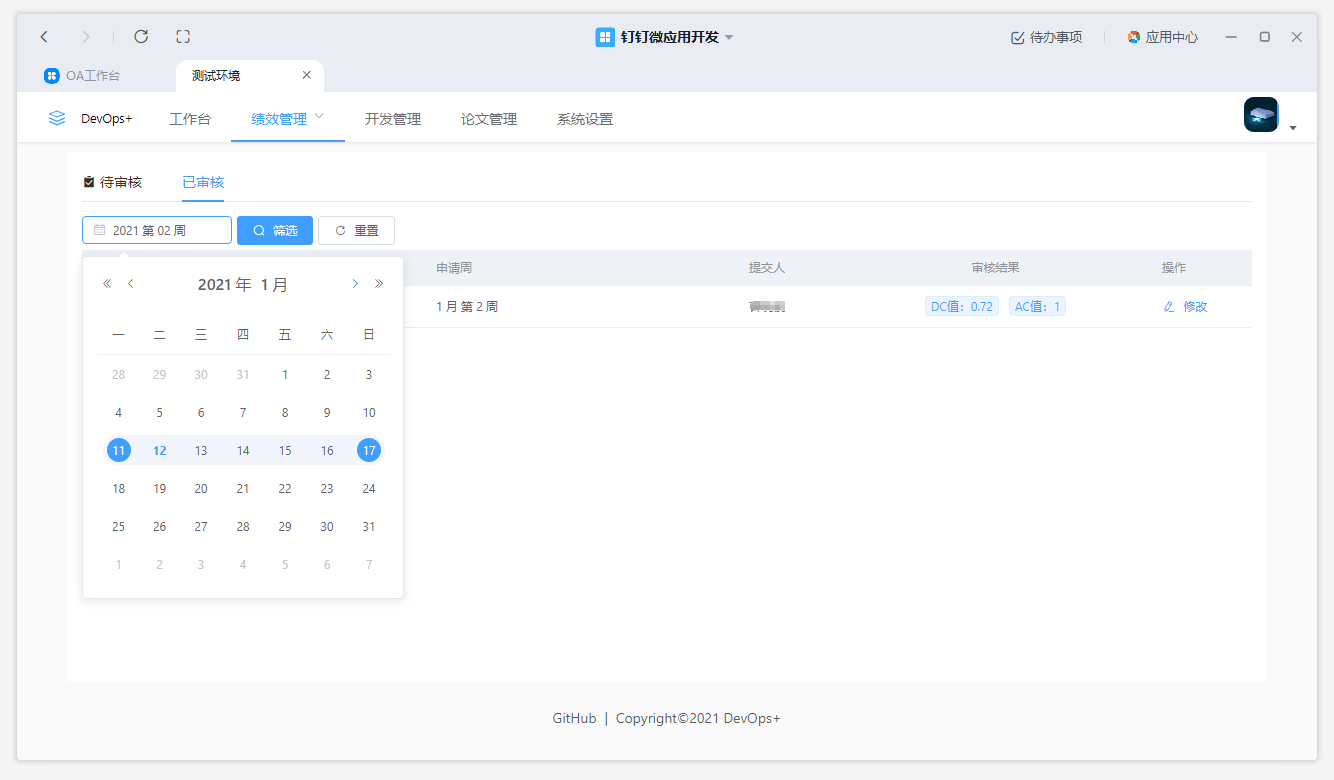Select date 12 in the calendar
Image resolution: width=1334 pixels, height=780 pixels.
pyautogui.click(x=160, y=451)
